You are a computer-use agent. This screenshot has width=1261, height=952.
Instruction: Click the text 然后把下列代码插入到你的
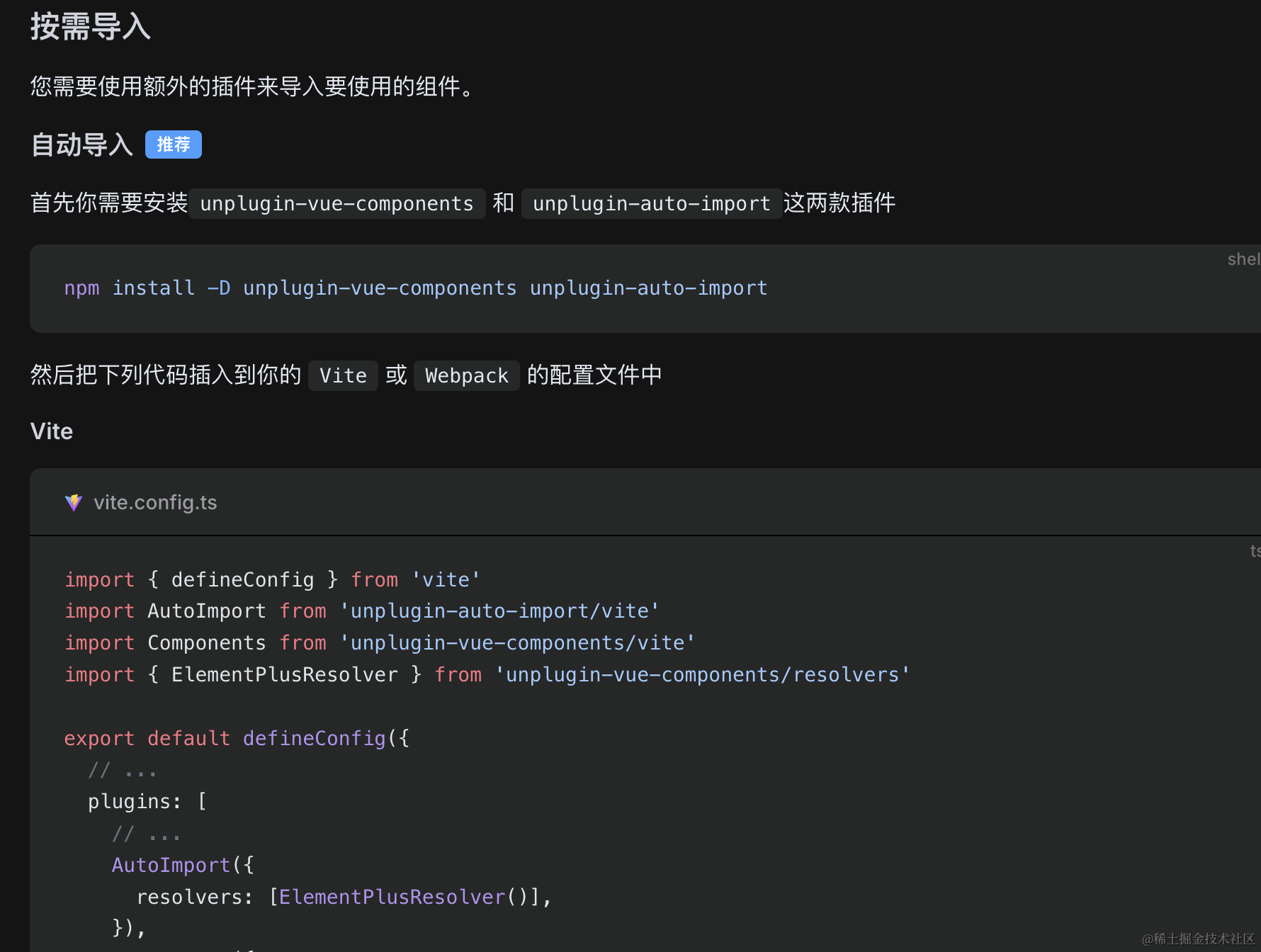(x=166, y=375)
